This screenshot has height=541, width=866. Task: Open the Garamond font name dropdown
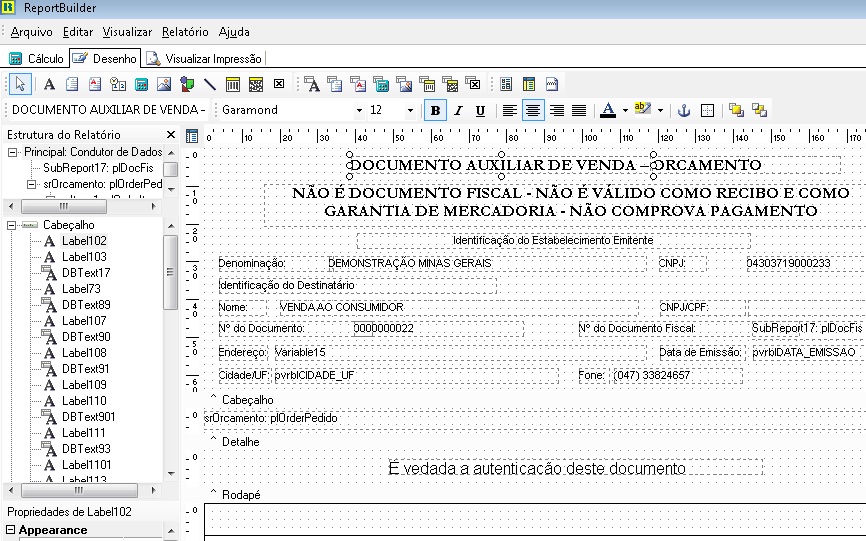click(x=359, y=110)
